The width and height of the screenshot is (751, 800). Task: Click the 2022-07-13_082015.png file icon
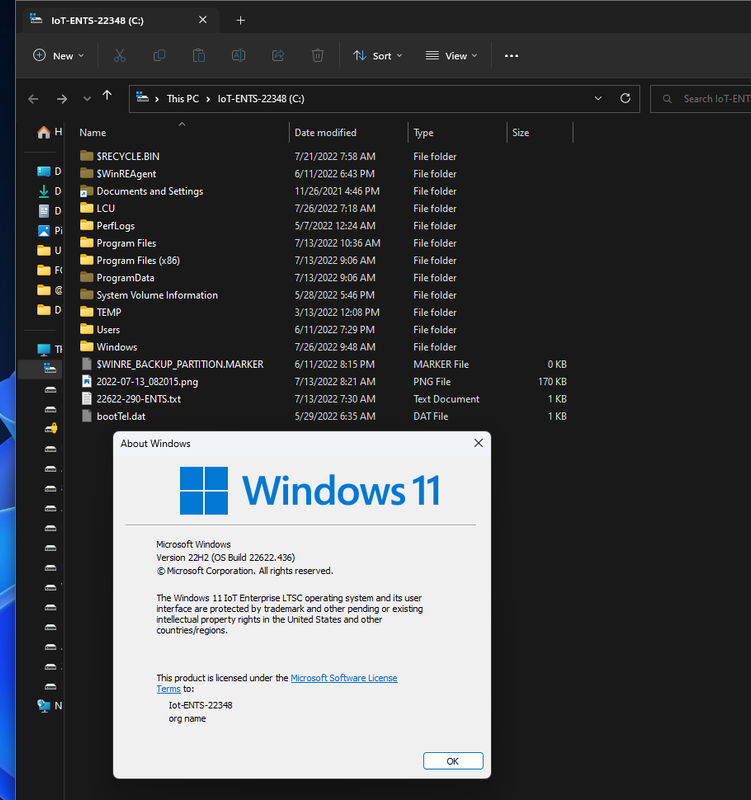click(x=87, y=382)
